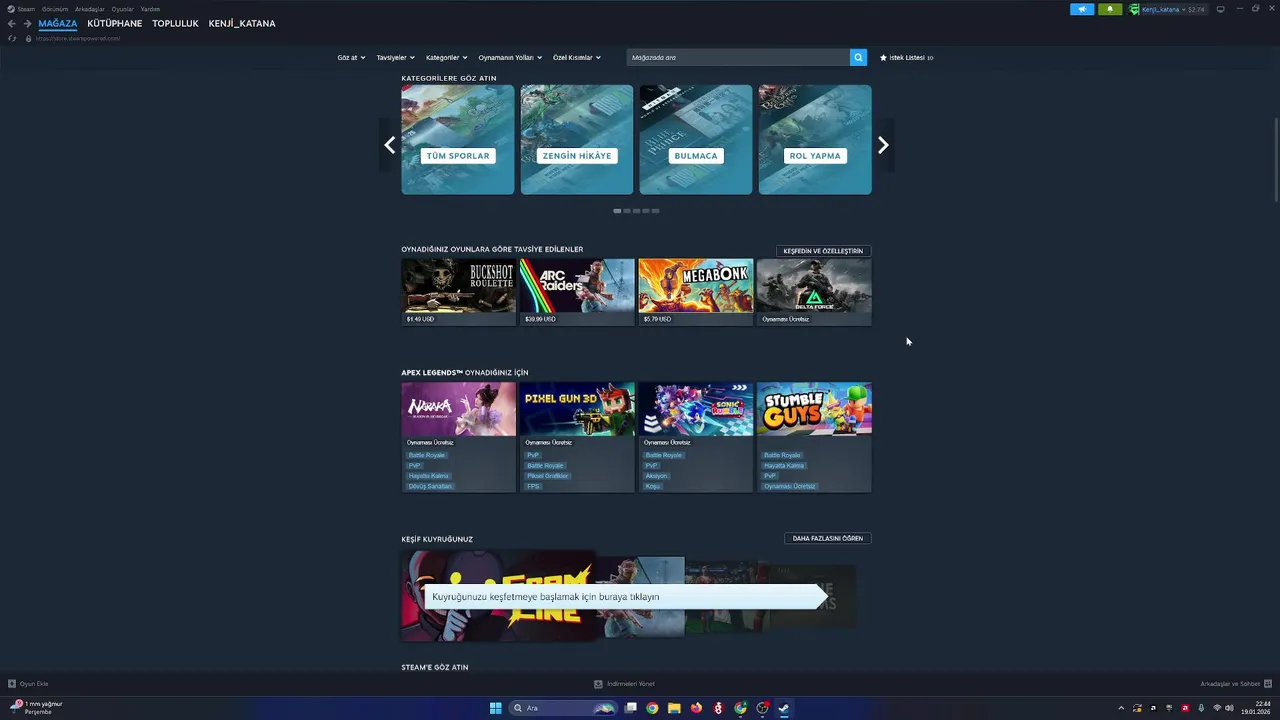Image resolution: width=1280 pixels, height=720 pixels.
Task: Open the KENJİ_KATANA profile tab
Action: tap(242, 23)
